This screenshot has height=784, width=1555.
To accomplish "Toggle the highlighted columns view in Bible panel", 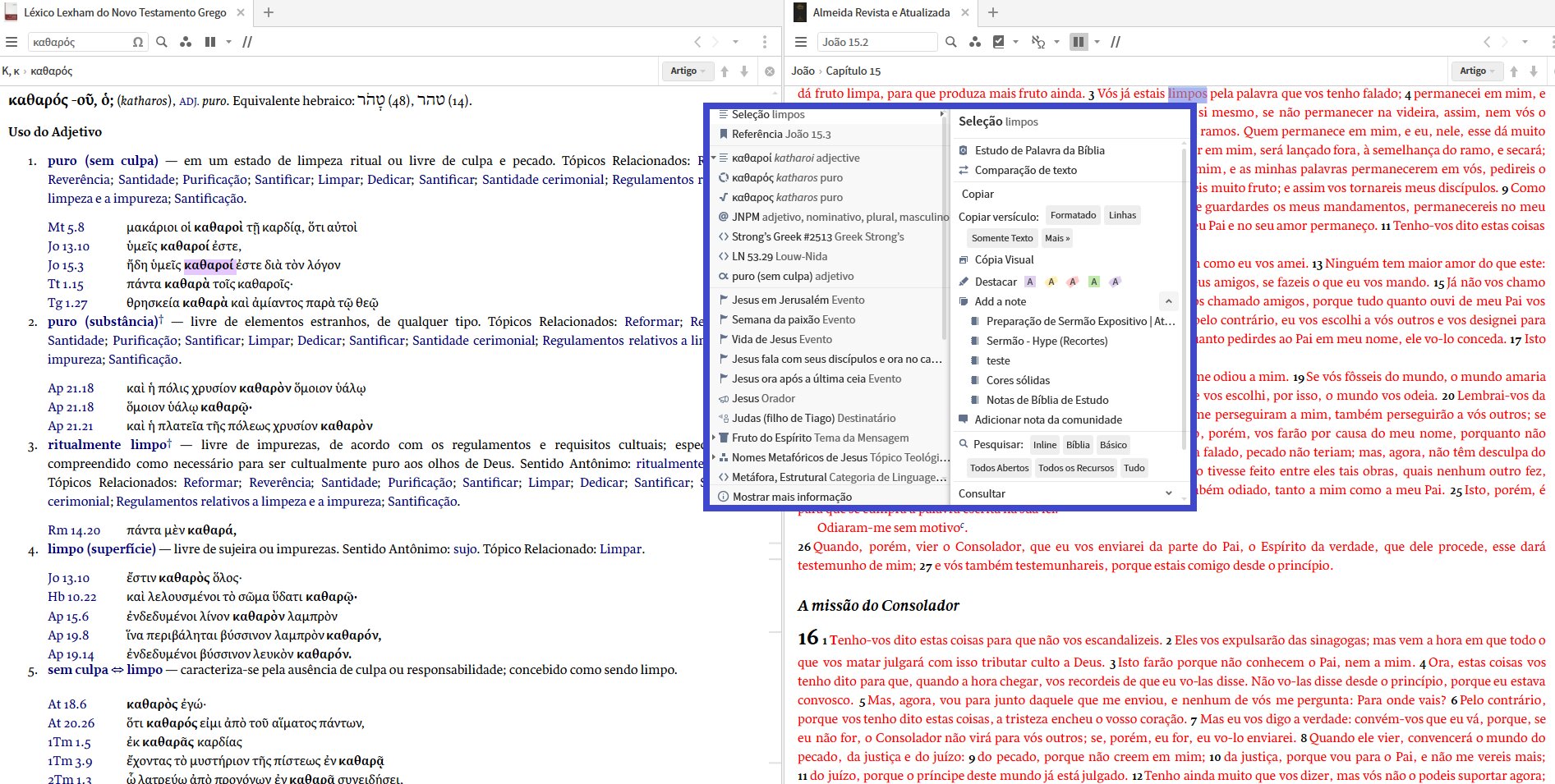I will point(1079,42).
